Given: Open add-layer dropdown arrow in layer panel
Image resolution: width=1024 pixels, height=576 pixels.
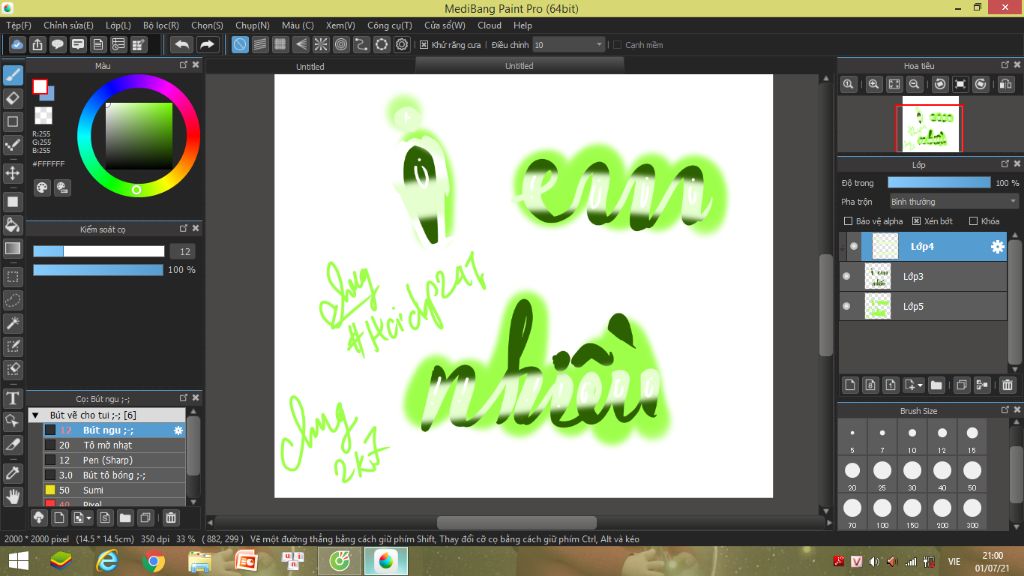Looking at the screenshot, I should pos(913,385).
